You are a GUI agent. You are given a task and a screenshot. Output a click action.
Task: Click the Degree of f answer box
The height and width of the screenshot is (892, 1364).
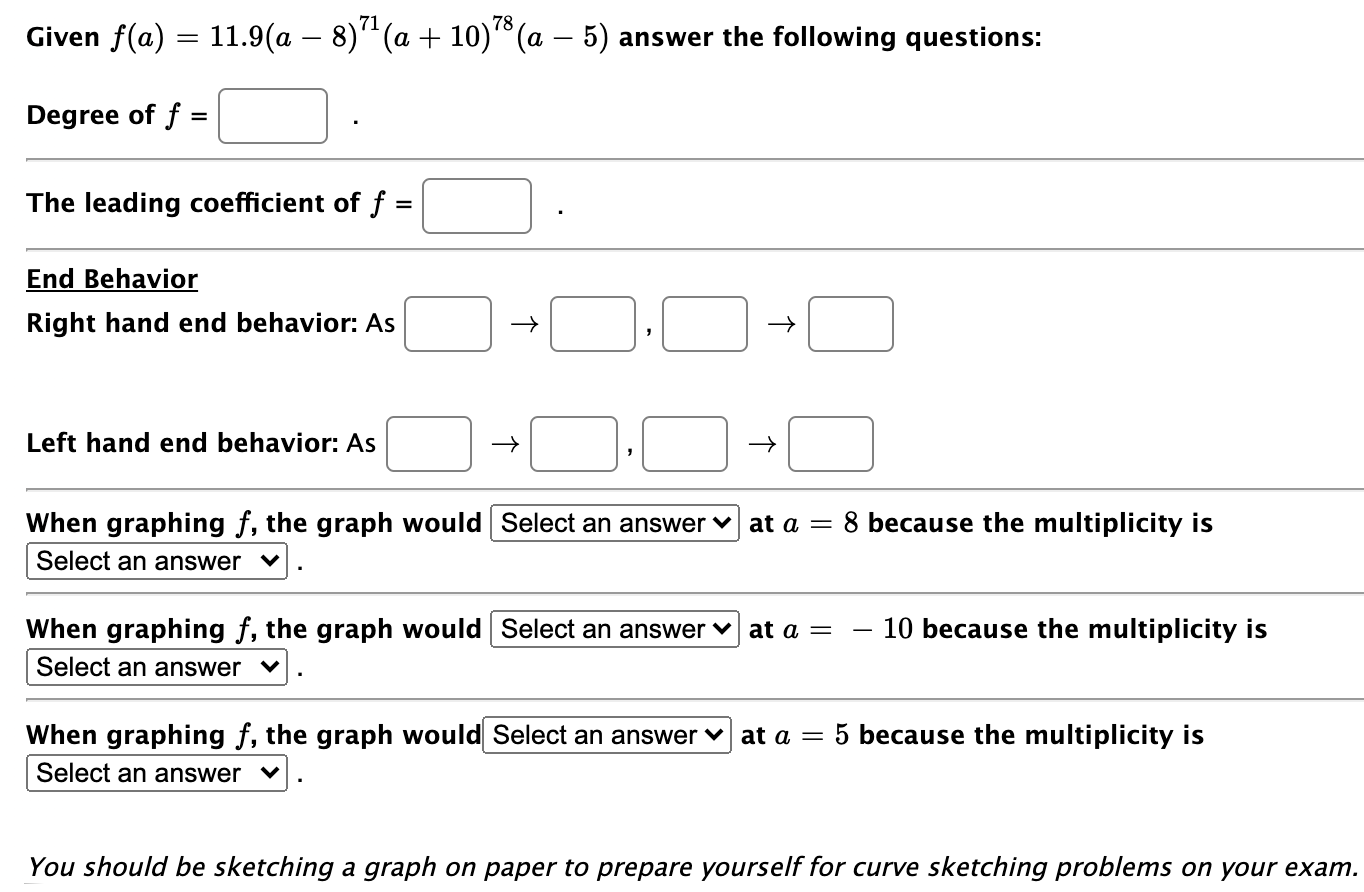(x=273, y=116)
